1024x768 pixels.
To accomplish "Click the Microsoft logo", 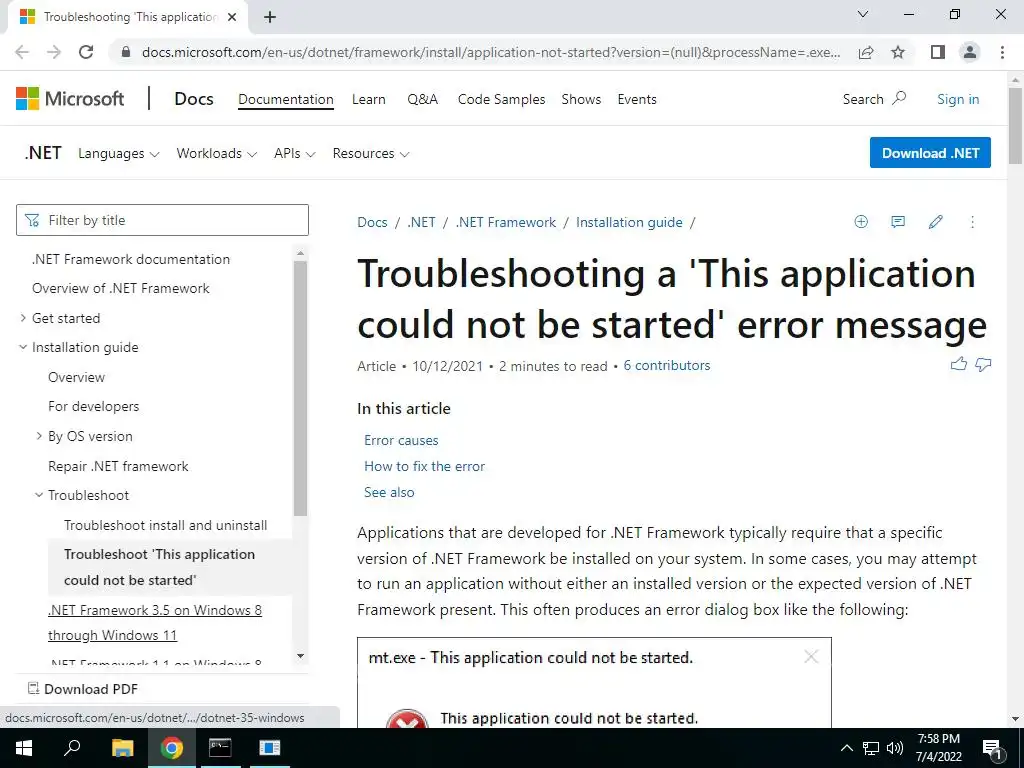I will pos(70,99).
